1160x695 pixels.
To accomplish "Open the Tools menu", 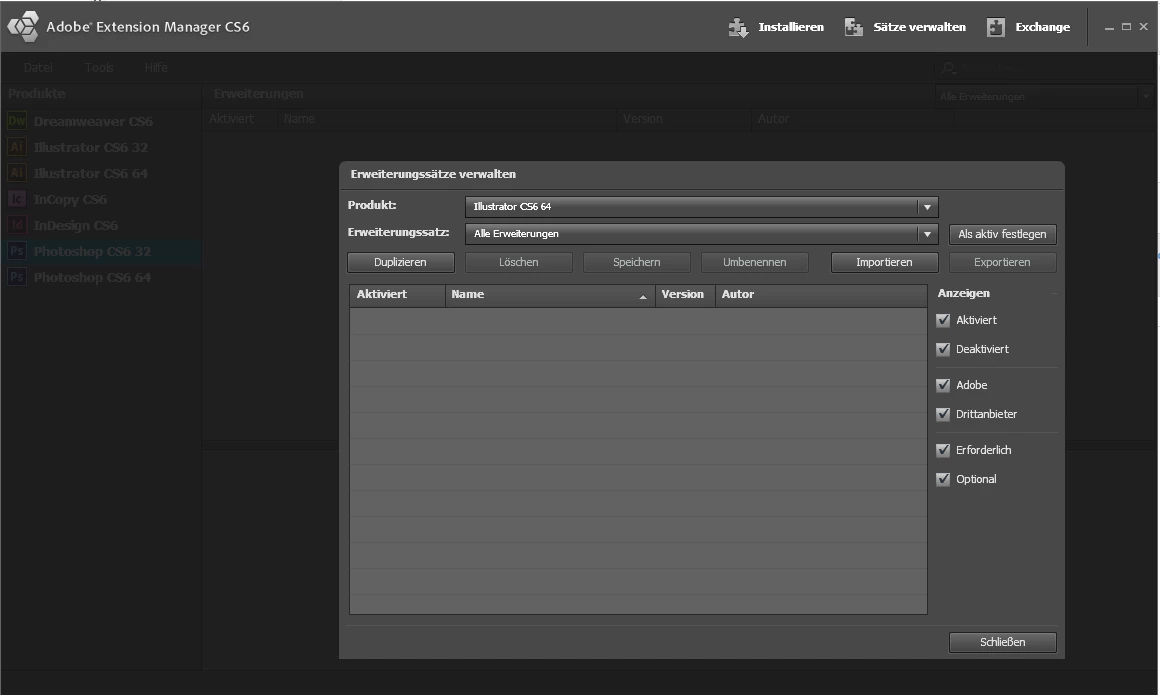I will [x=99, y=67].
